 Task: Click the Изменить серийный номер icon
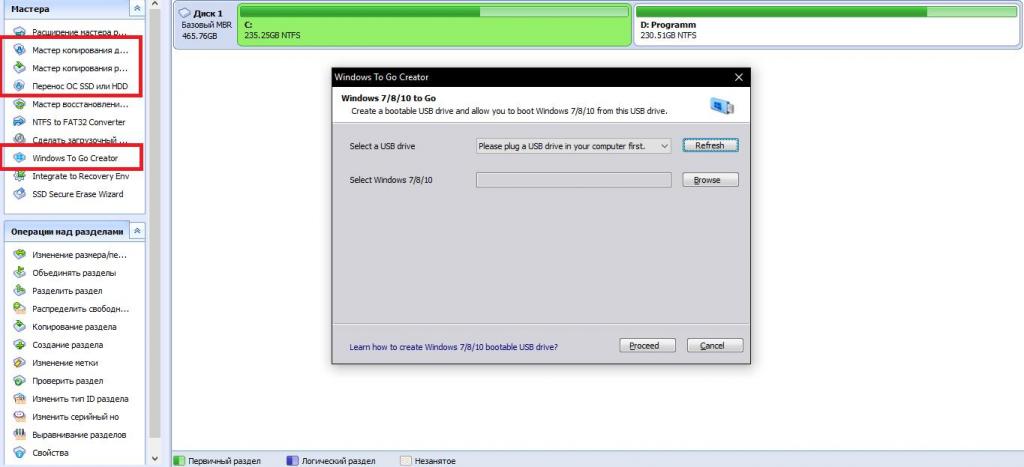(20, 417)
